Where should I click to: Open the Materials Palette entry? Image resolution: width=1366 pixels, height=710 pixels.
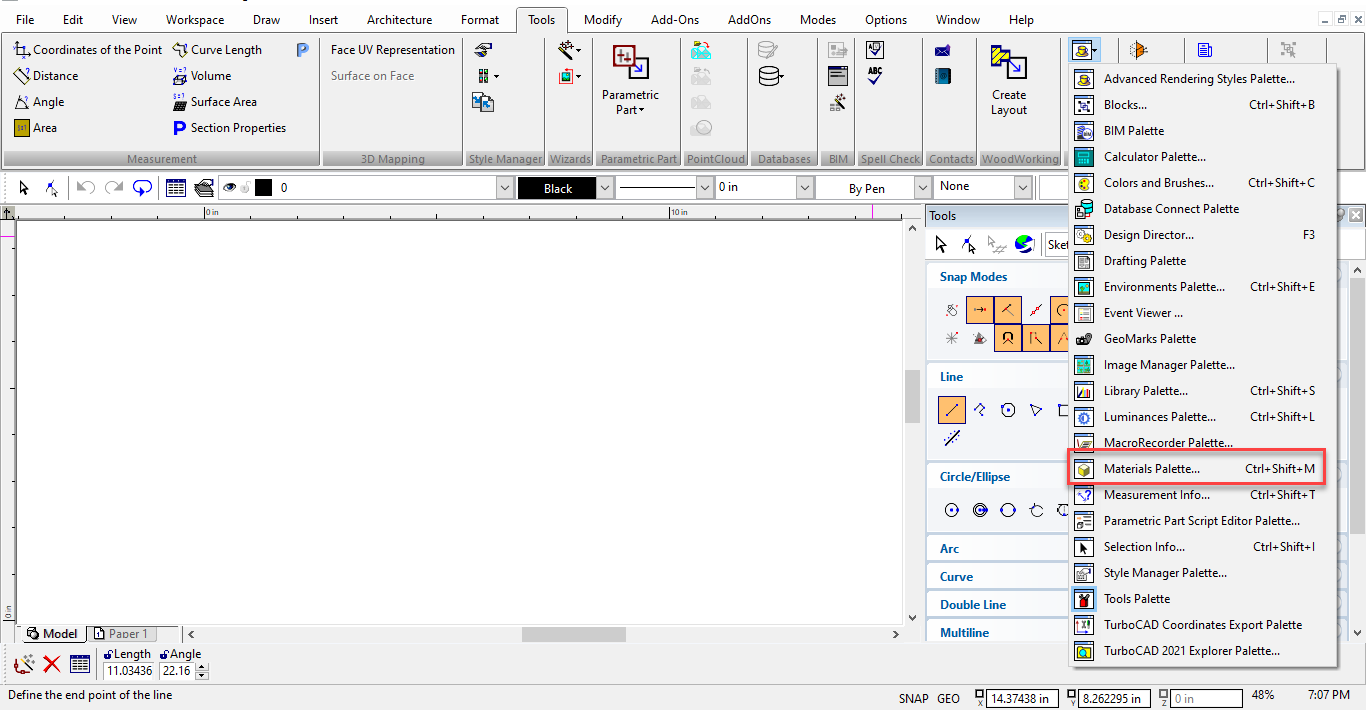click(x=1196, y=468)
